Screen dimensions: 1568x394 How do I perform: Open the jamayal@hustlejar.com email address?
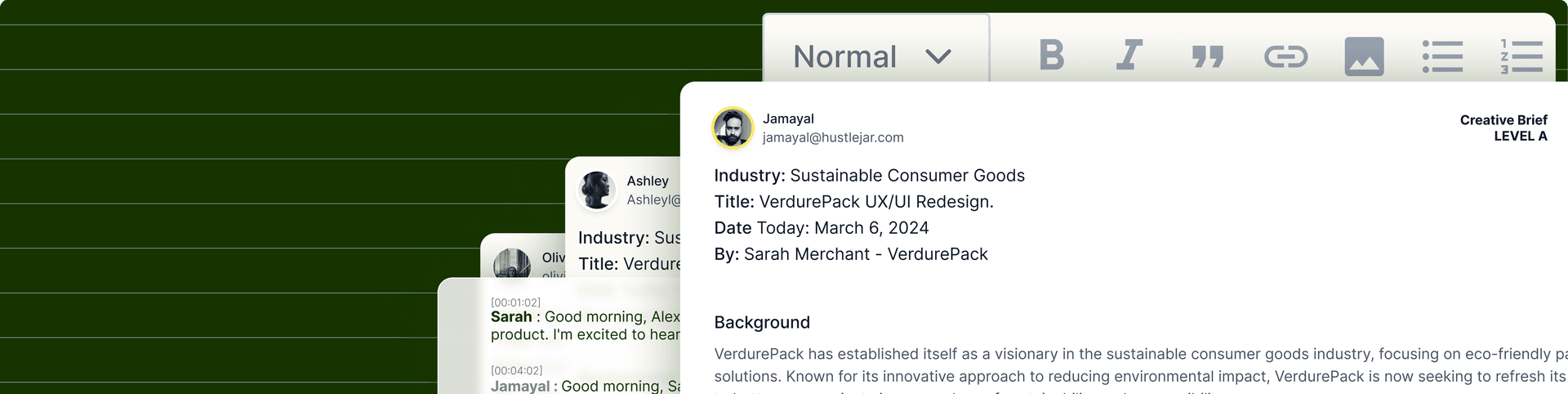coord(833,137)
